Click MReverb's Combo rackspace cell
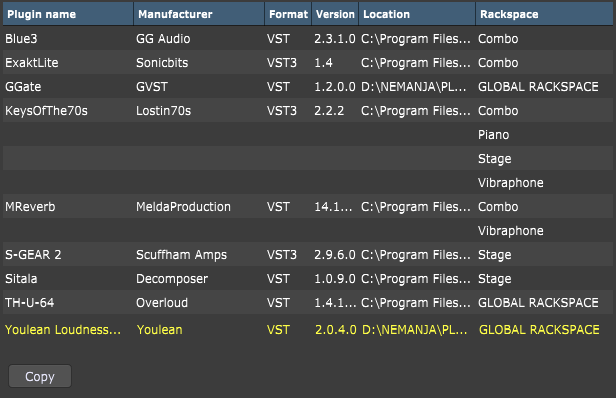This screenshot has height=398, width=616. point(498,207)
